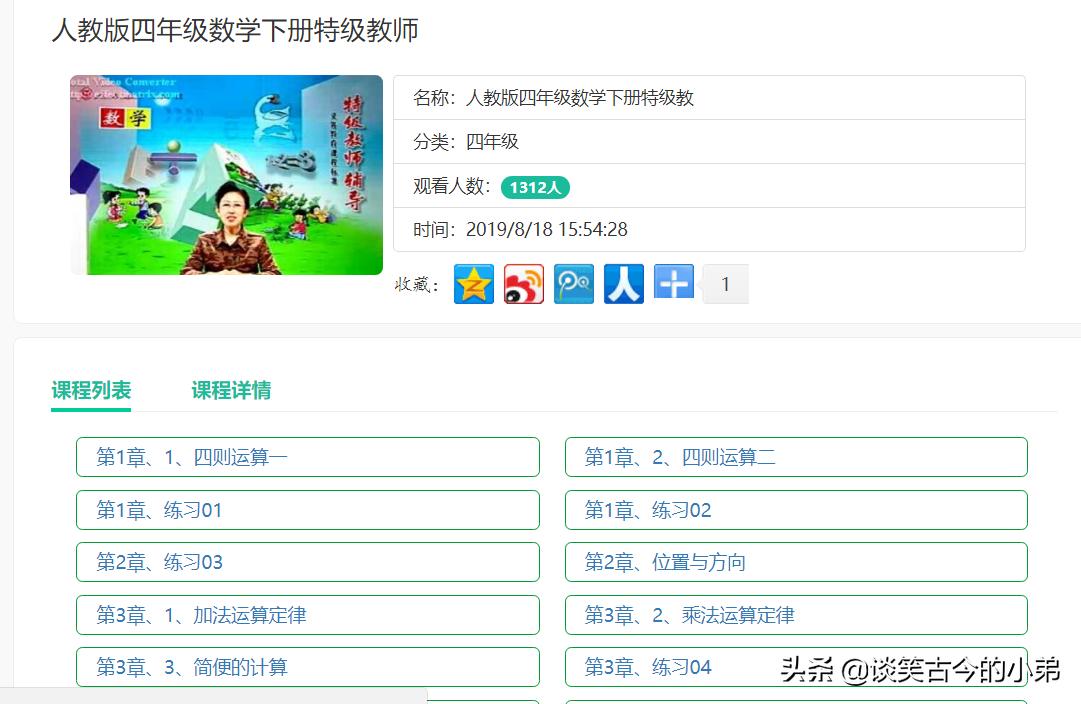Open 第3章、1、加法运算定律 lesson

coord(307,614)
